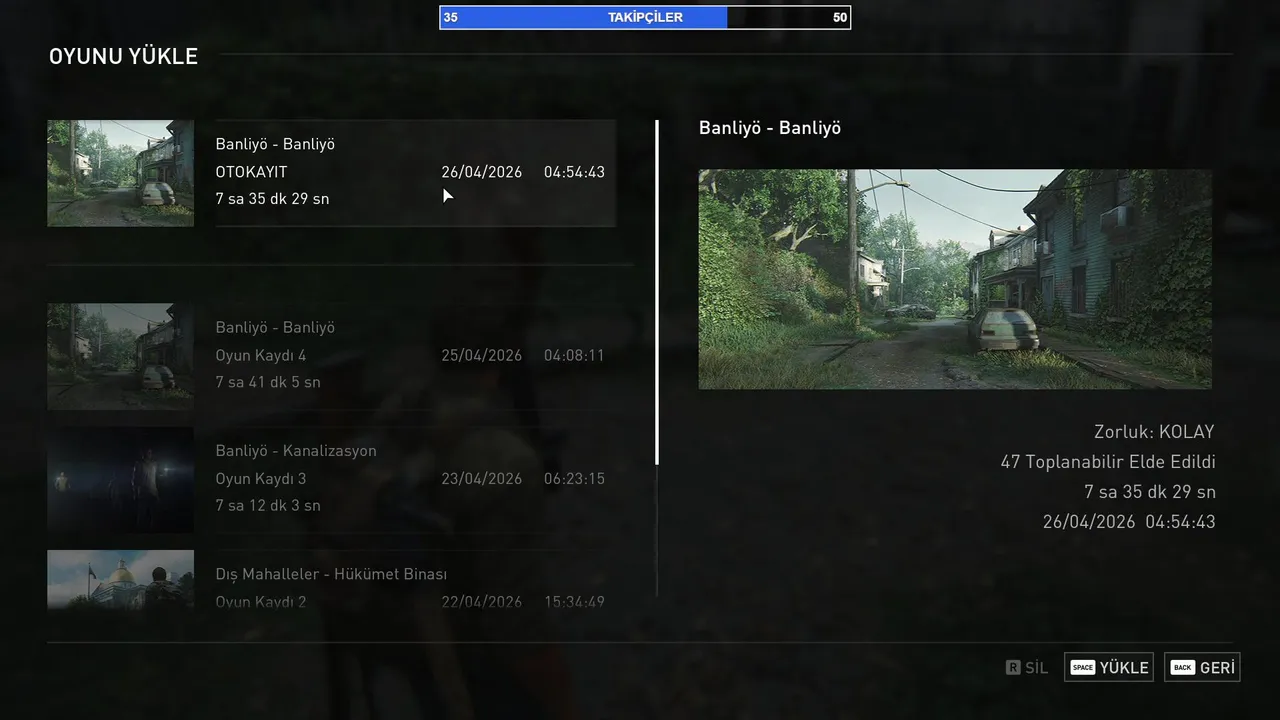Click the BACK key icon
Image resolution: width=1280 pixels, height=720 pixels.
pyautogui.click(x=1183, y=667)
